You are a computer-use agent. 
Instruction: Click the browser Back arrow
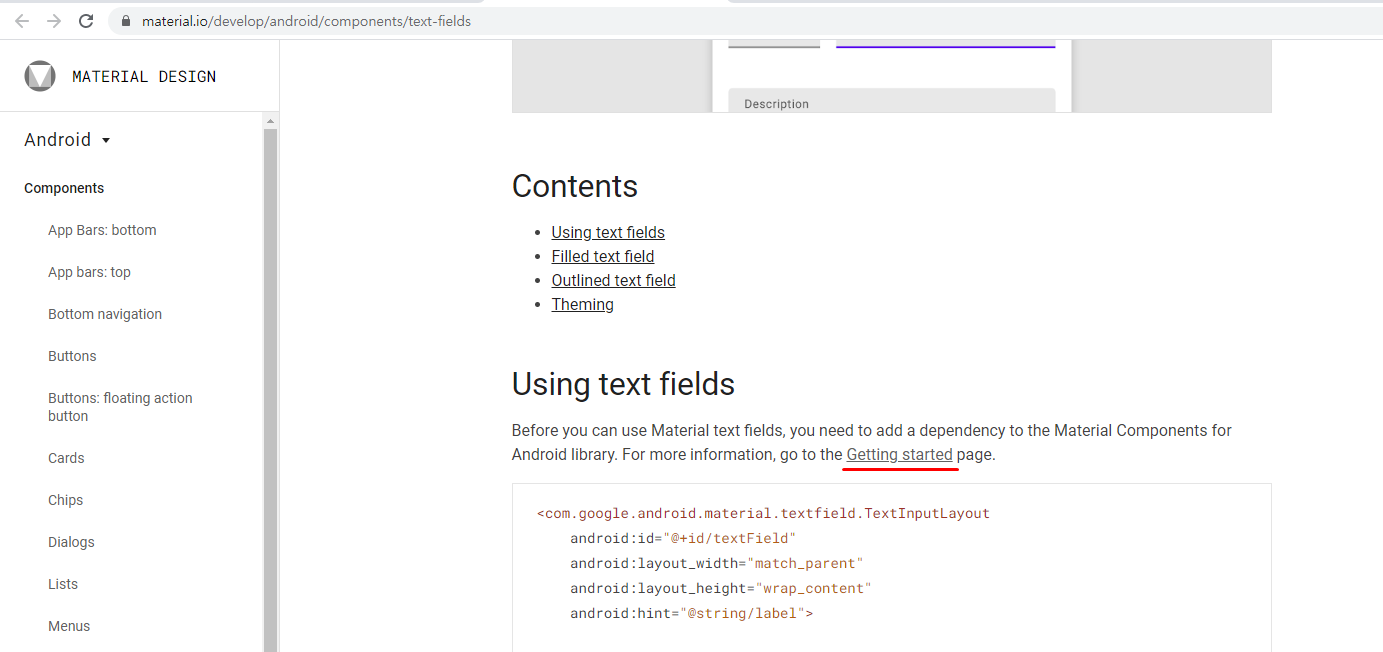pos(22,21)
